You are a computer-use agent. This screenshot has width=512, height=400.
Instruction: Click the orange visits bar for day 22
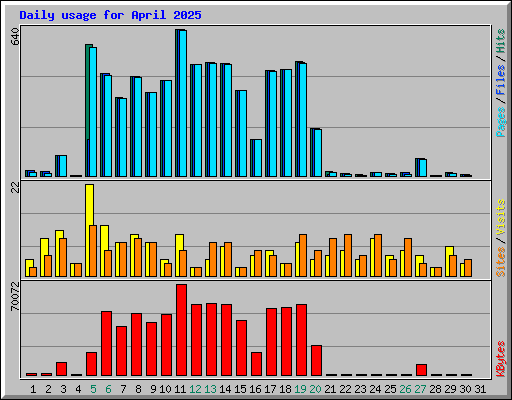point(348,256)
